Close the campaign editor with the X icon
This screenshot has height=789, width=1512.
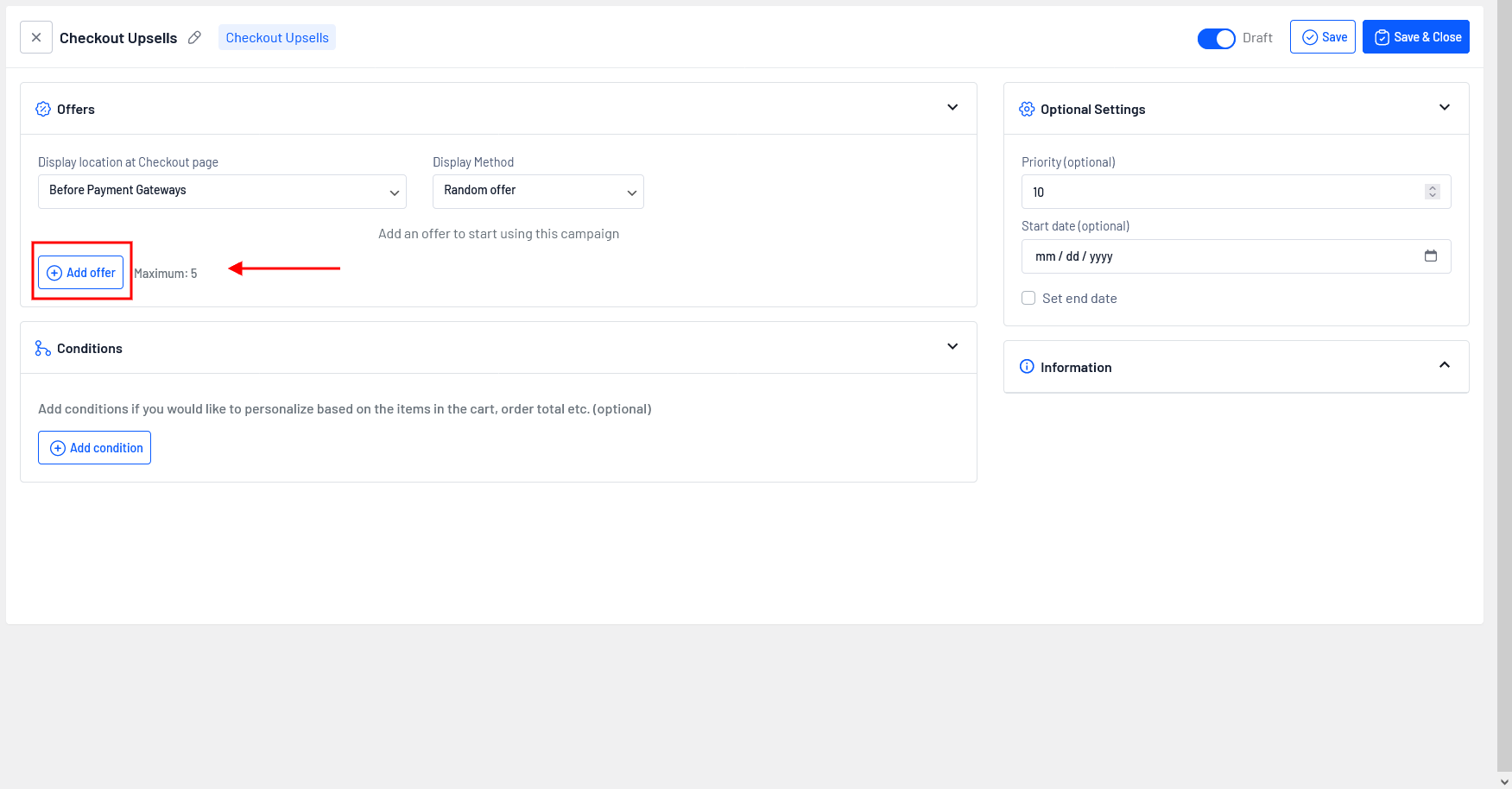(36, 37)
